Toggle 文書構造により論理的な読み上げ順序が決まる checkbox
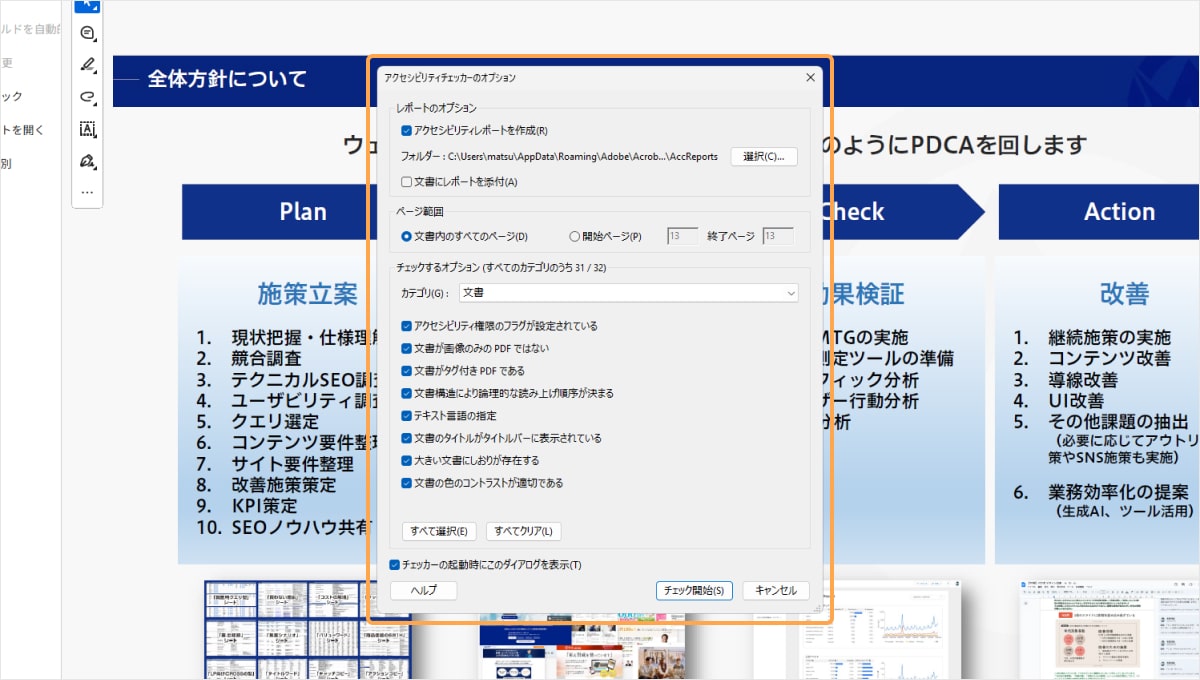This screenshot has width=1200, height=680. click(406, 394)
